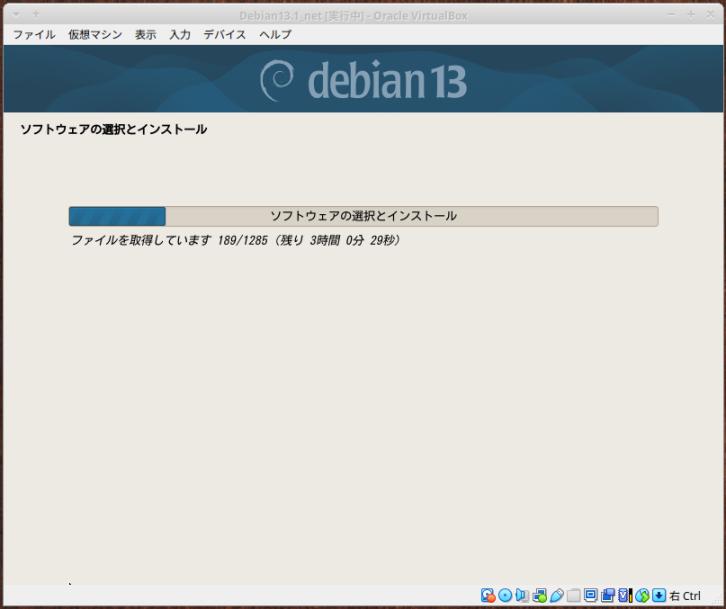Click the optical disc drive status icon

[x=505, y=595]
